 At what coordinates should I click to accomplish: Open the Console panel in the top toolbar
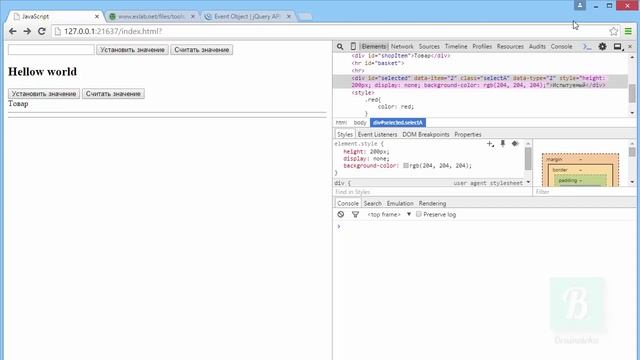click(x=561, y=47)
